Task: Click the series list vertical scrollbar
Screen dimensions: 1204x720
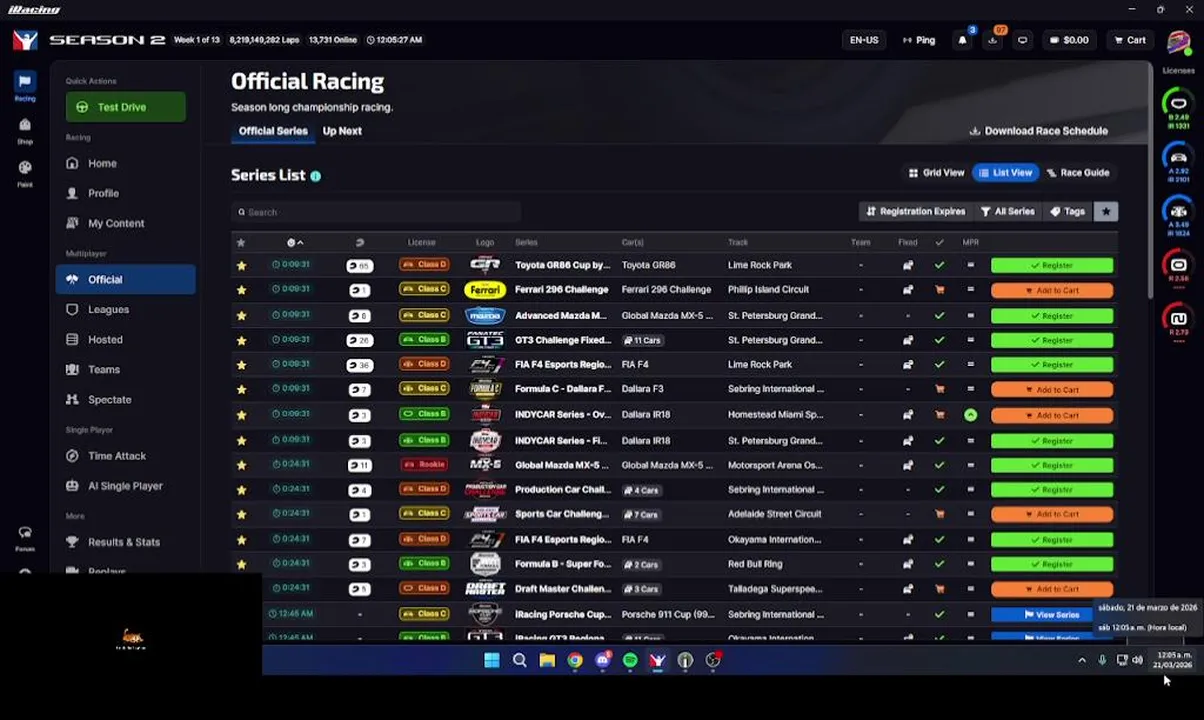Action: tap(1150, 180)
